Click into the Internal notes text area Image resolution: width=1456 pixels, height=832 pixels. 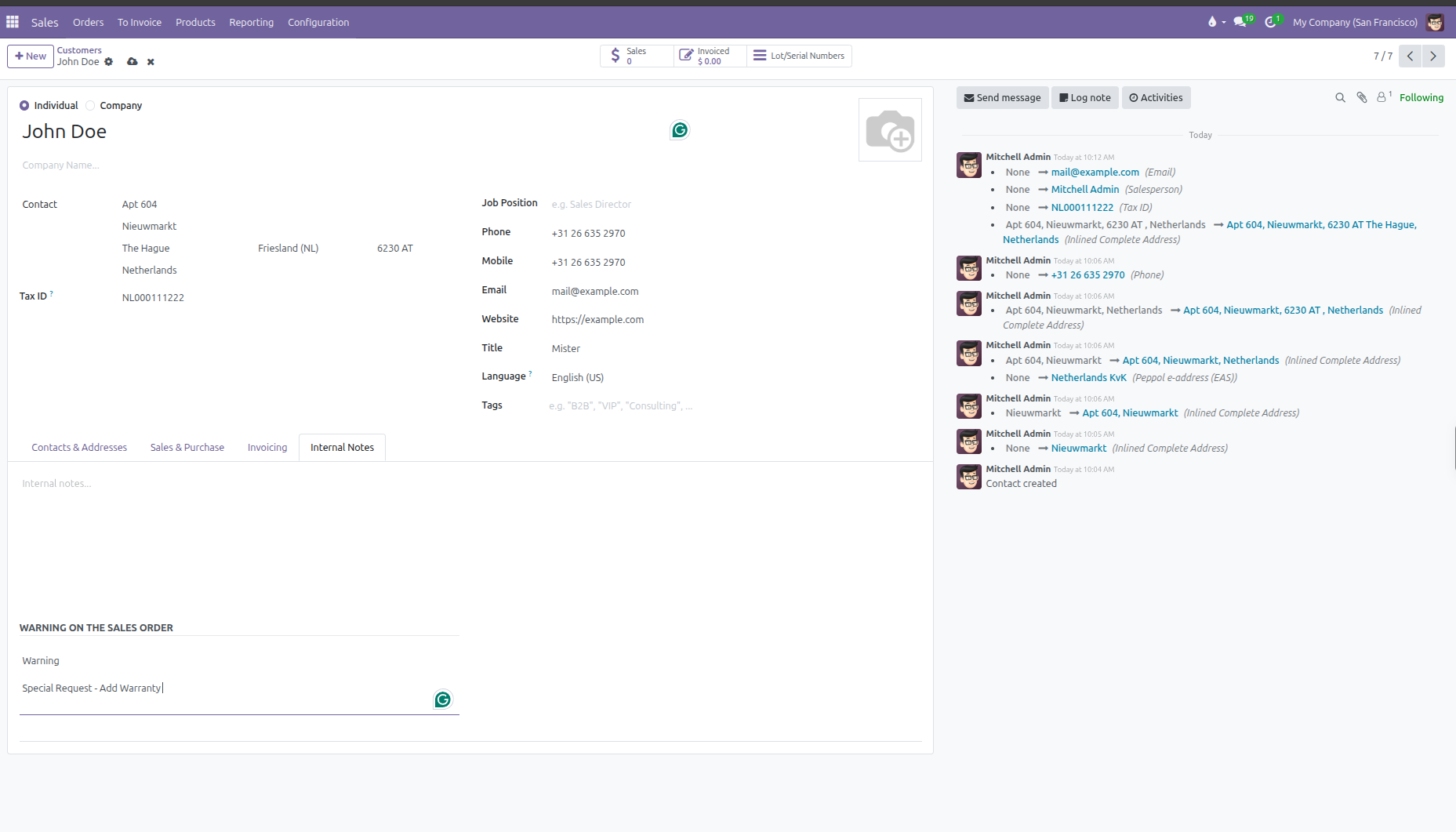coord(470,484)
